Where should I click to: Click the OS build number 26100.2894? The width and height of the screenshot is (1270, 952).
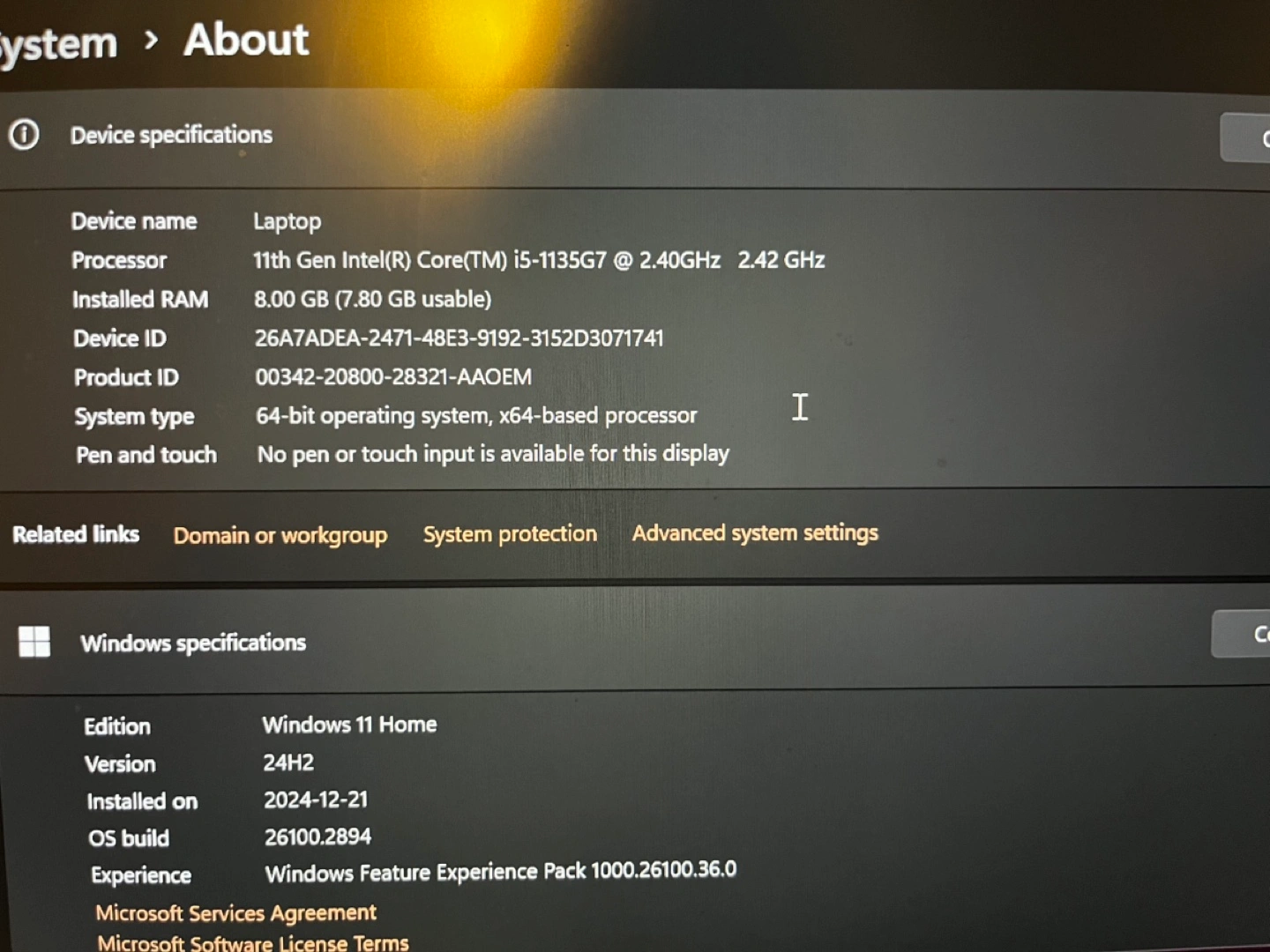click(x=317, y=837)
